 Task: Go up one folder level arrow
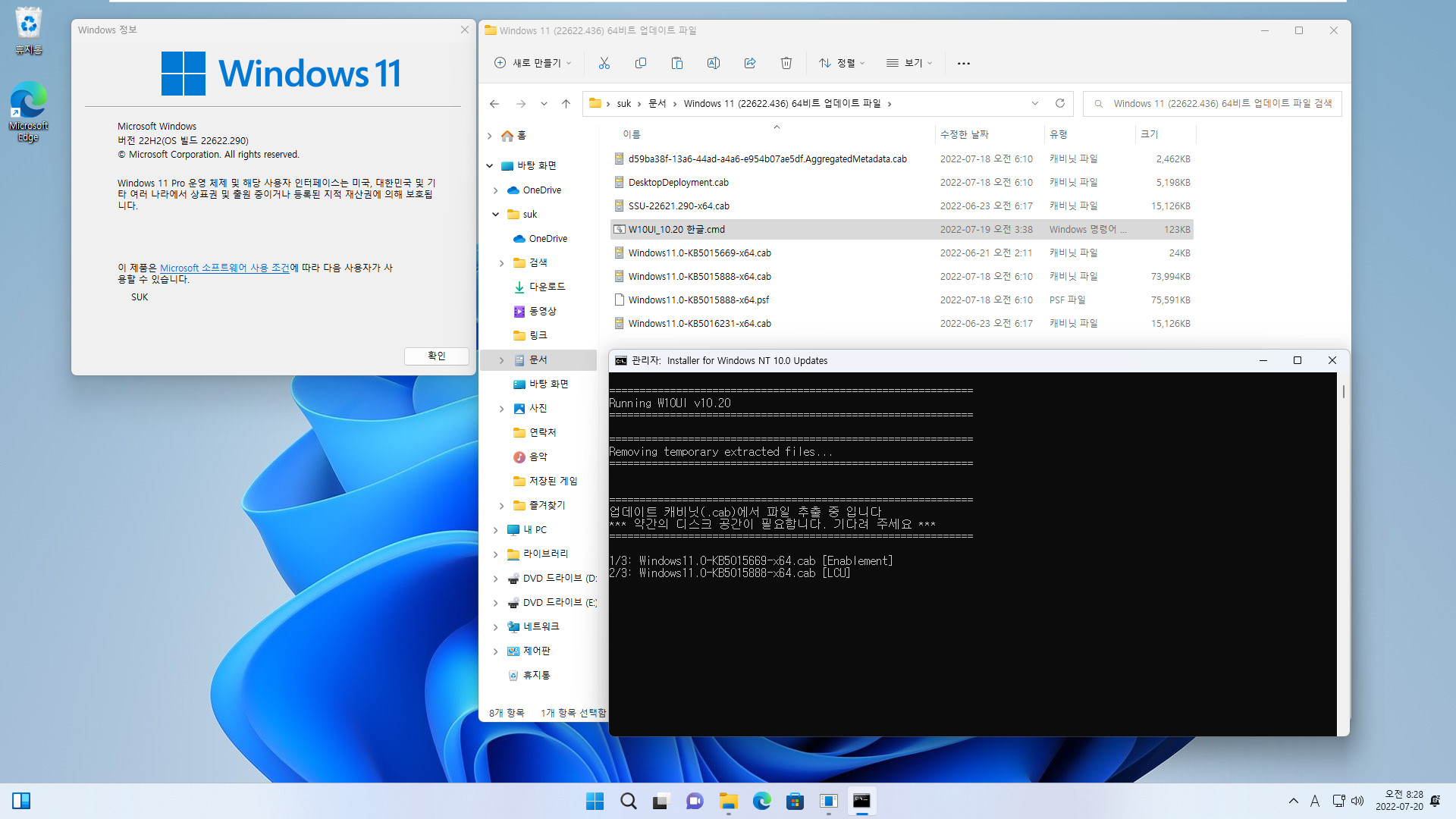pyautogui.click(x=566, y=104)
